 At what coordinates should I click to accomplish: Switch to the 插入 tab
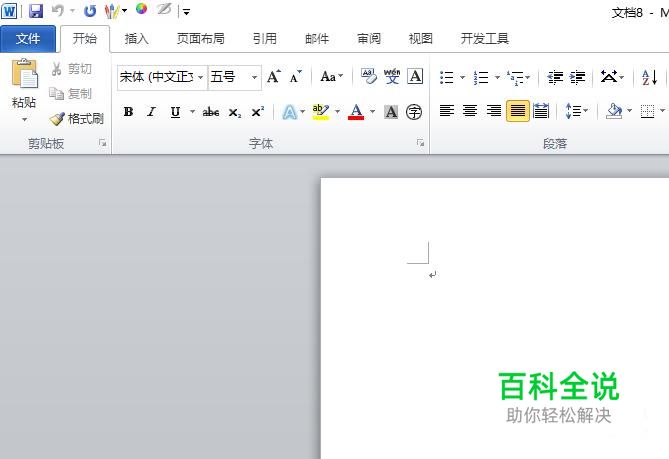click(137, 39)
